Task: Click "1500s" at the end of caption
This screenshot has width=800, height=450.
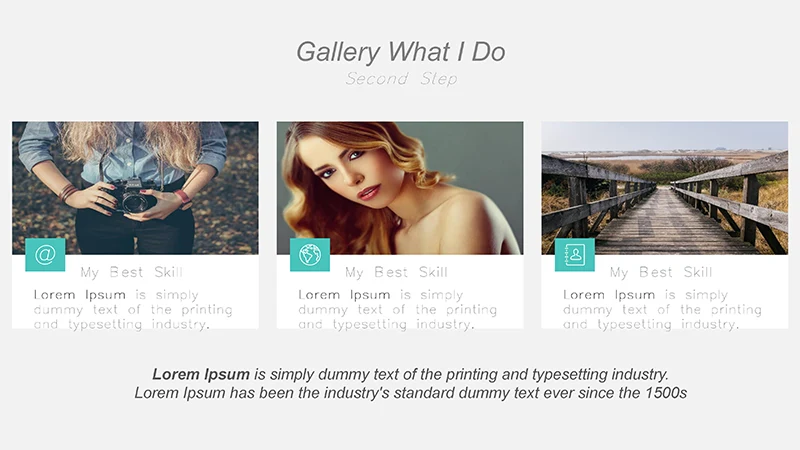Action: (x=664, y=394)
